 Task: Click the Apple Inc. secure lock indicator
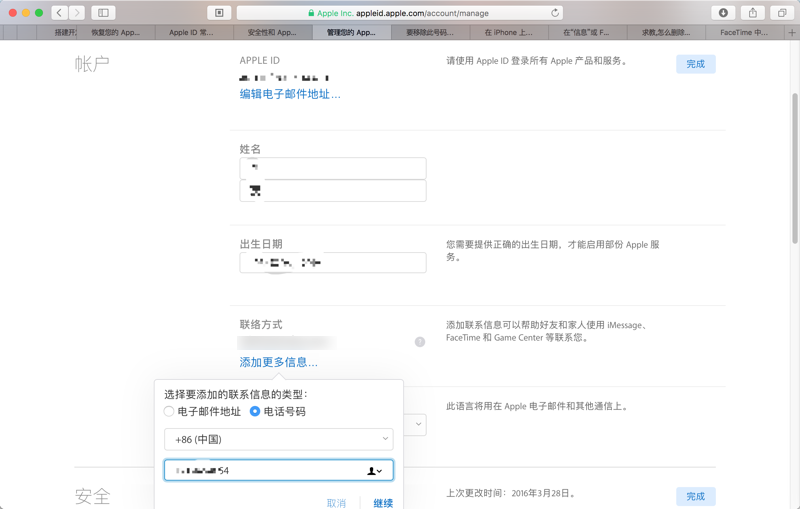point(331,13)
